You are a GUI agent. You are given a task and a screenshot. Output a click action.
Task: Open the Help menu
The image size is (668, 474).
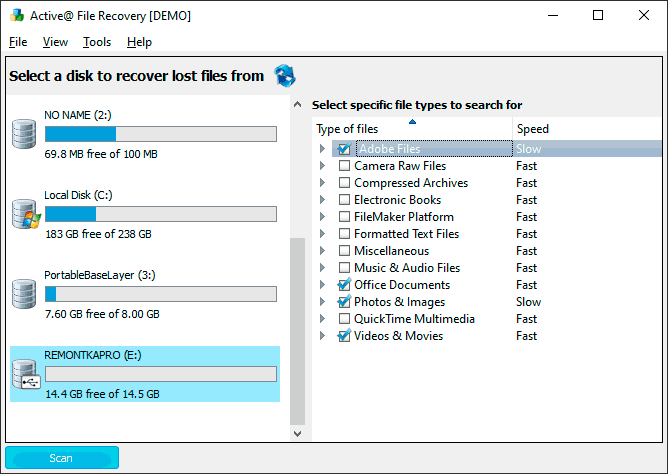click(139, 42)
